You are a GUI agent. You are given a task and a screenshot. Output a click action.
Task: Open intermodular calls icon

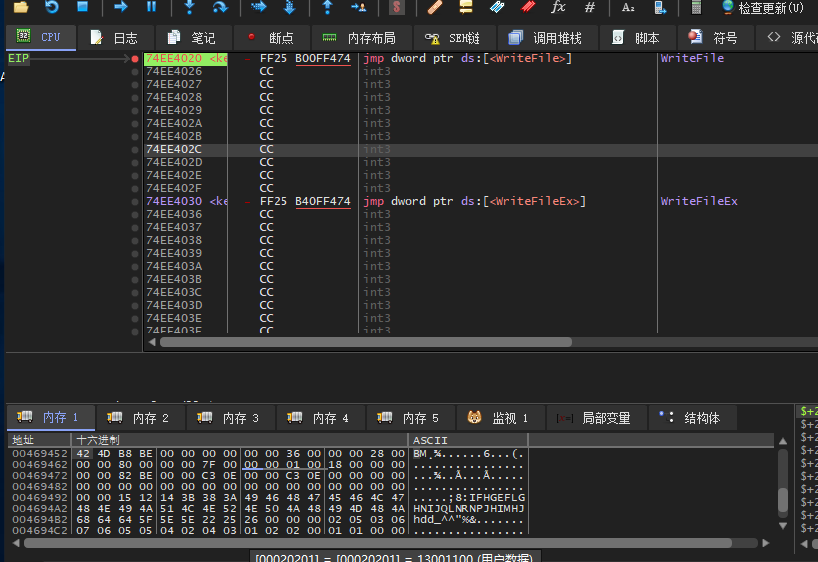[659, 7]
